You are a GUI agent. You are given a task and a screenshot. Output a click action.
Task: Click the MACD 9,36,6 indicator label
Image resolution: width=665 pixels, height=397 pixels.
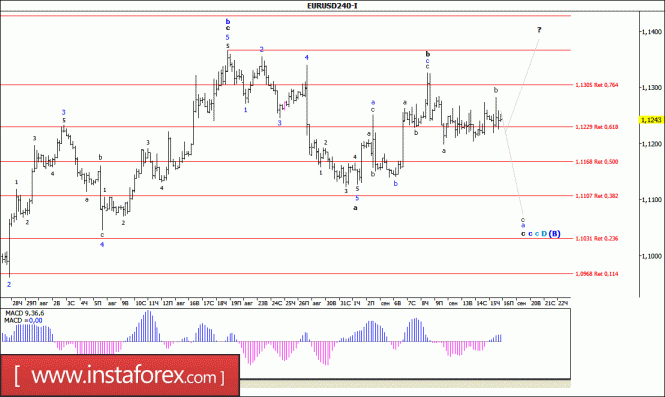(x=24, y=313)
